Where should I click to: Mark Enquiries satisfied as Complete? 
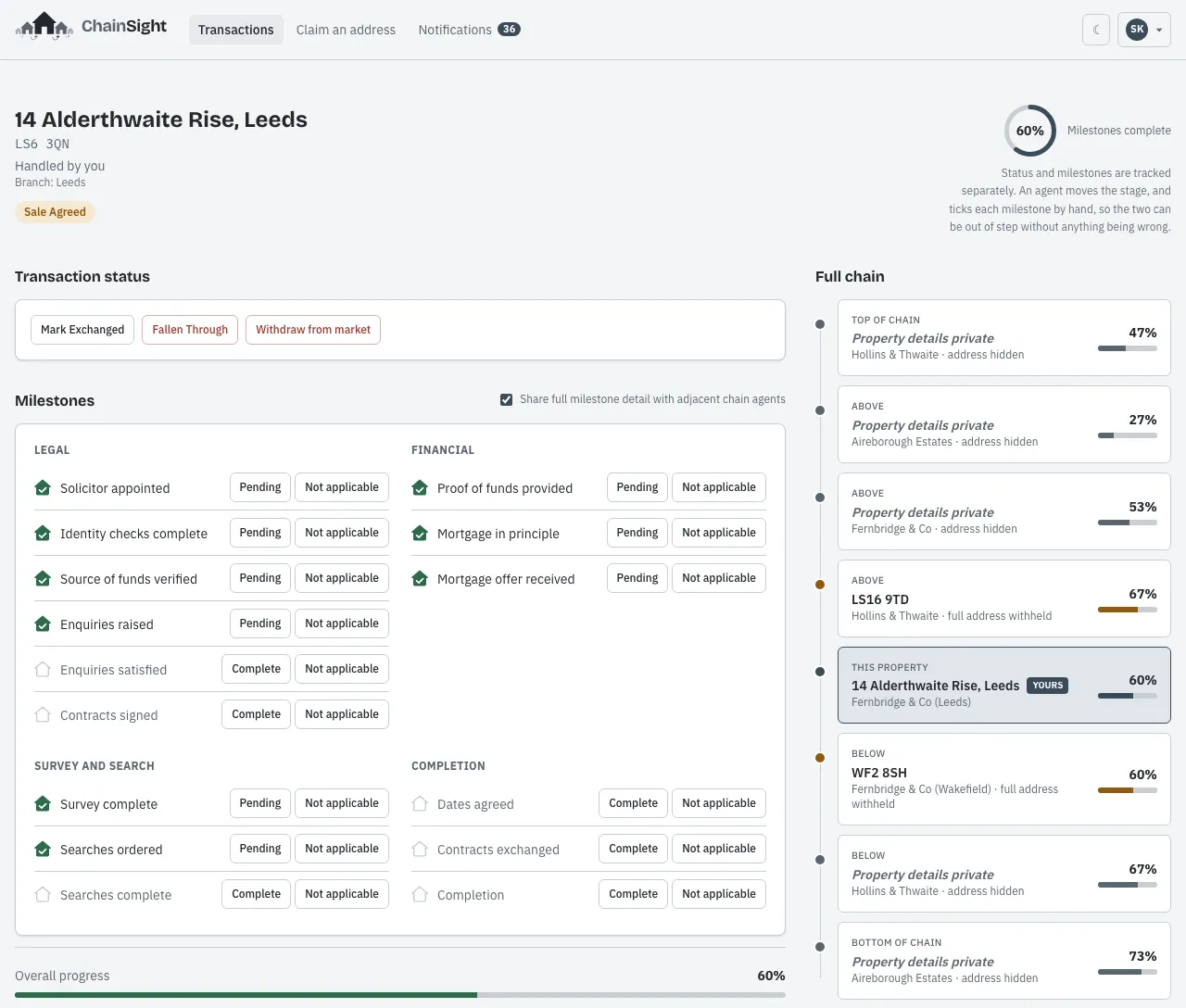256,669
